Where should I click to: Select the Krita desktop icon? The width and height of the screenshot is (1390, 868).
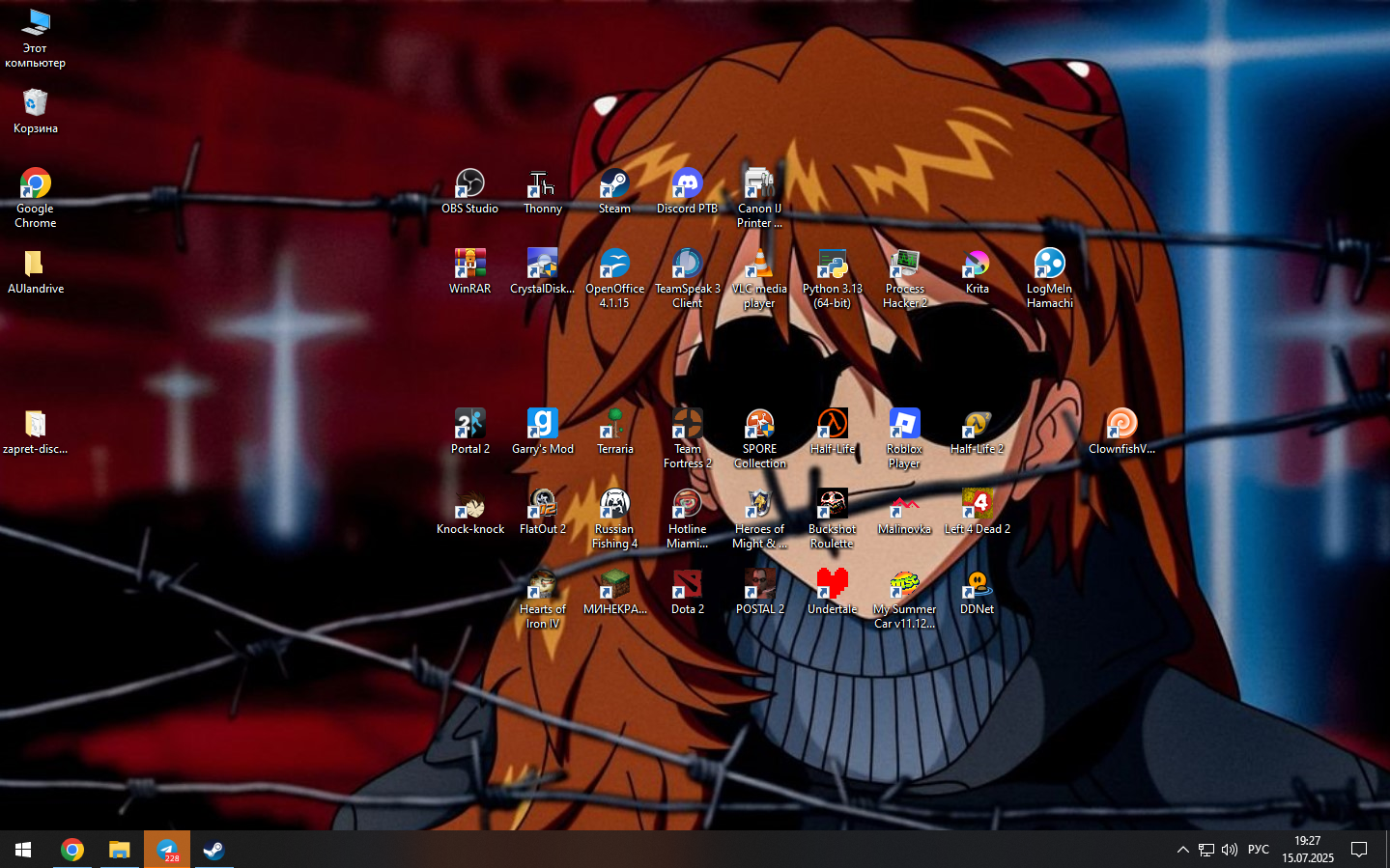(977, 271)
